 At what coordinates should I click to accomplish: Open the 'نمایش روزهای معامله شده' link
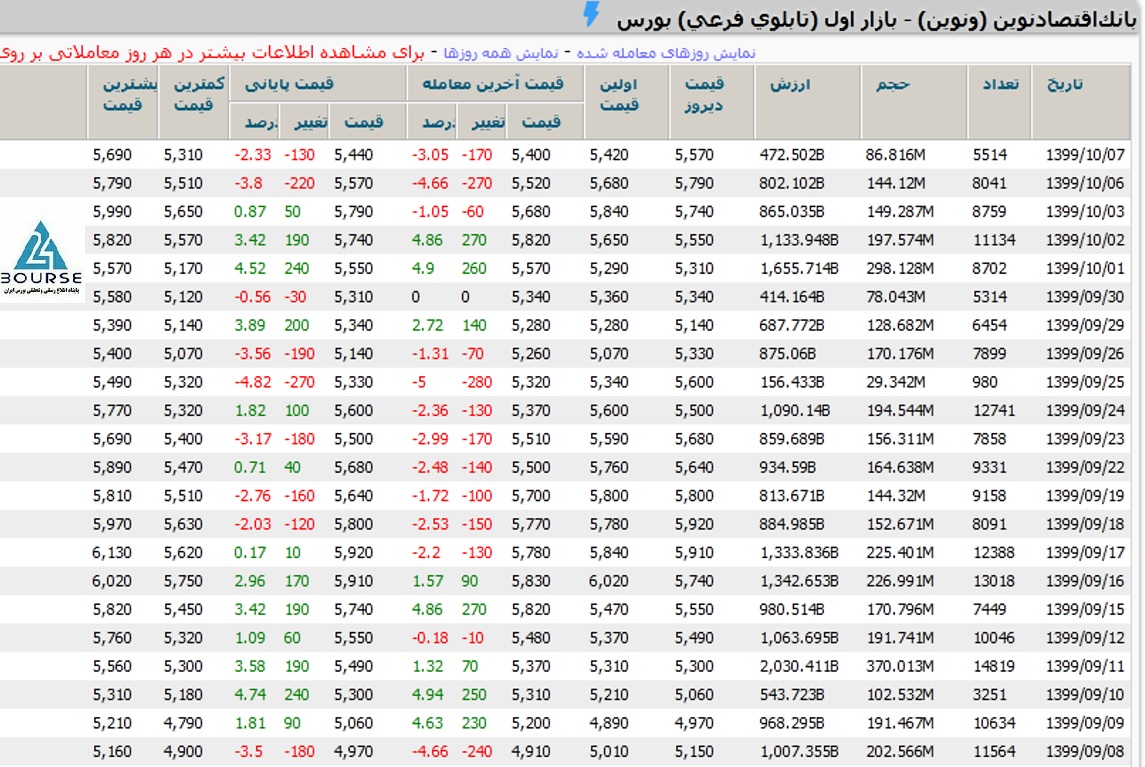click(666, 53)
